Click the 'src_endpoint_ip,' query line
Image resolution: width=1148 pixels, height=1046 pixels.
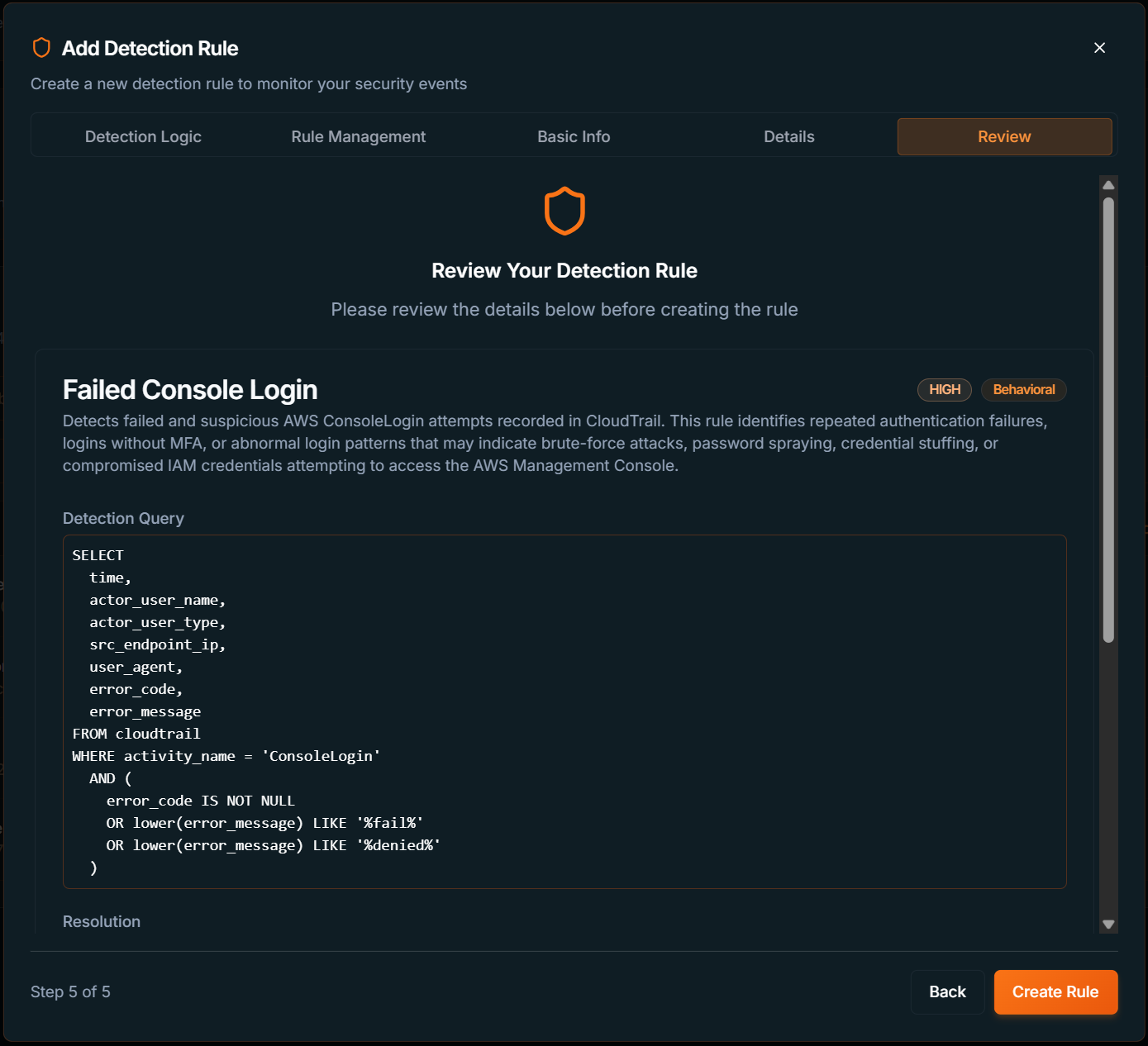point(157,644)
